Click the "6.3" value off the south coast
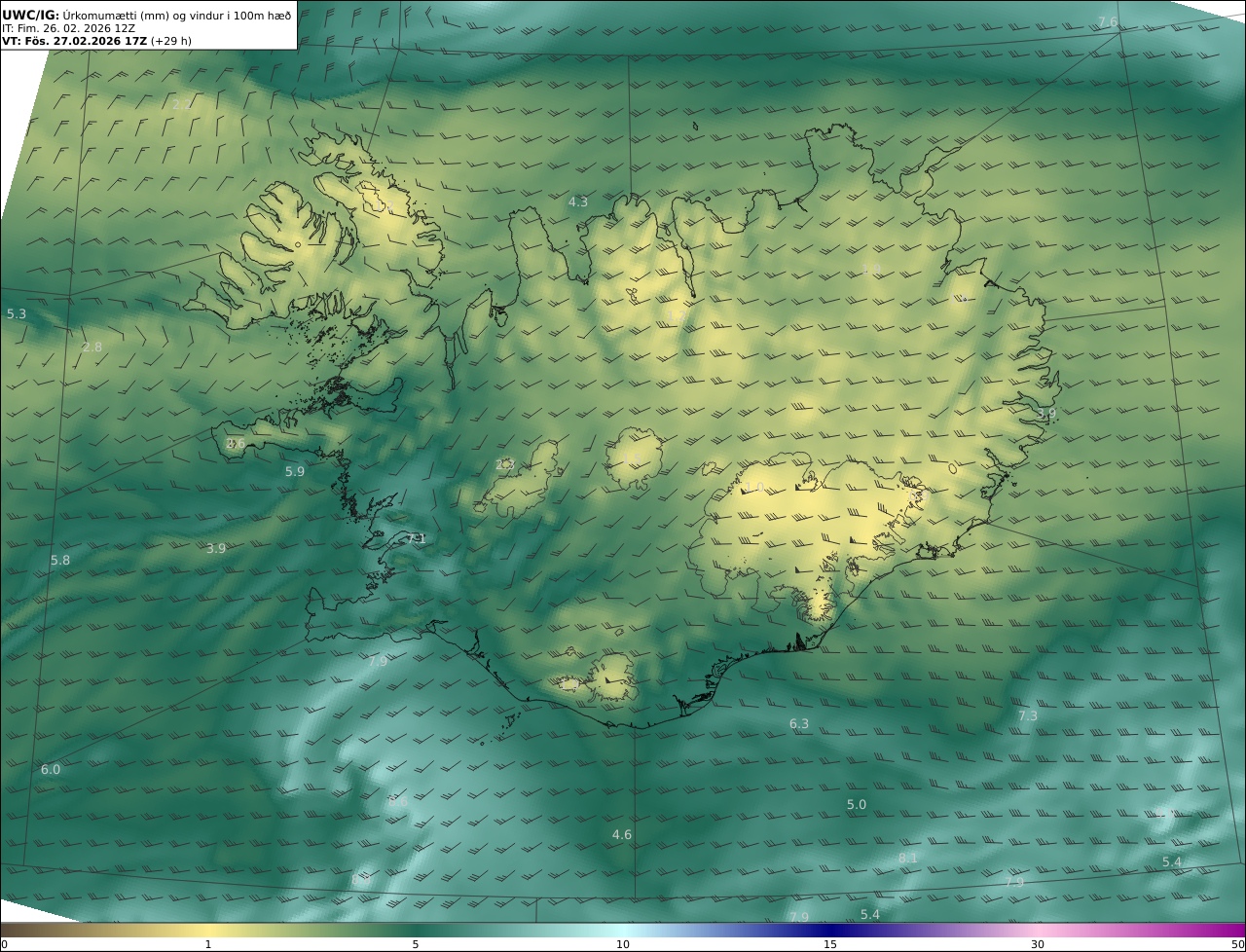1246x952 pixels. click(799, 723)
